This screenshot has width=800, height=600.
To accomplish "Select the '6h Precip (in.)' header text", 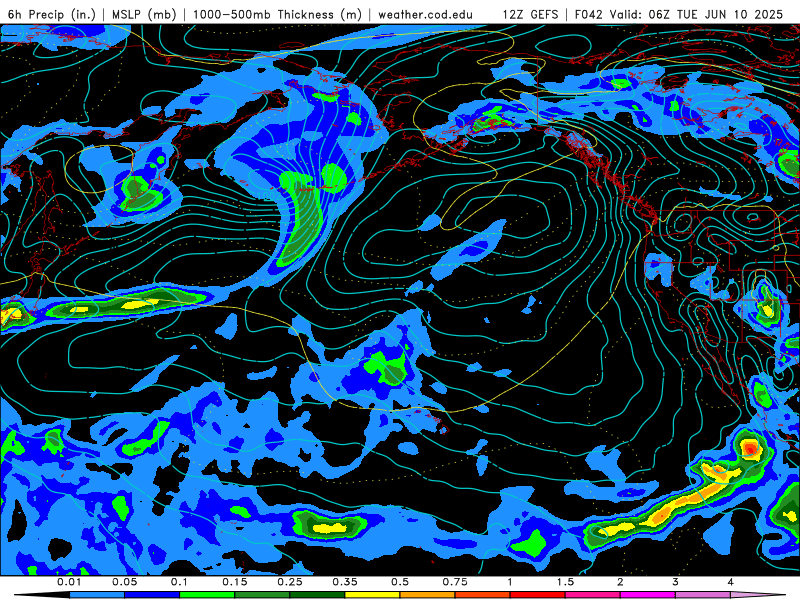I will pos(52,14).
